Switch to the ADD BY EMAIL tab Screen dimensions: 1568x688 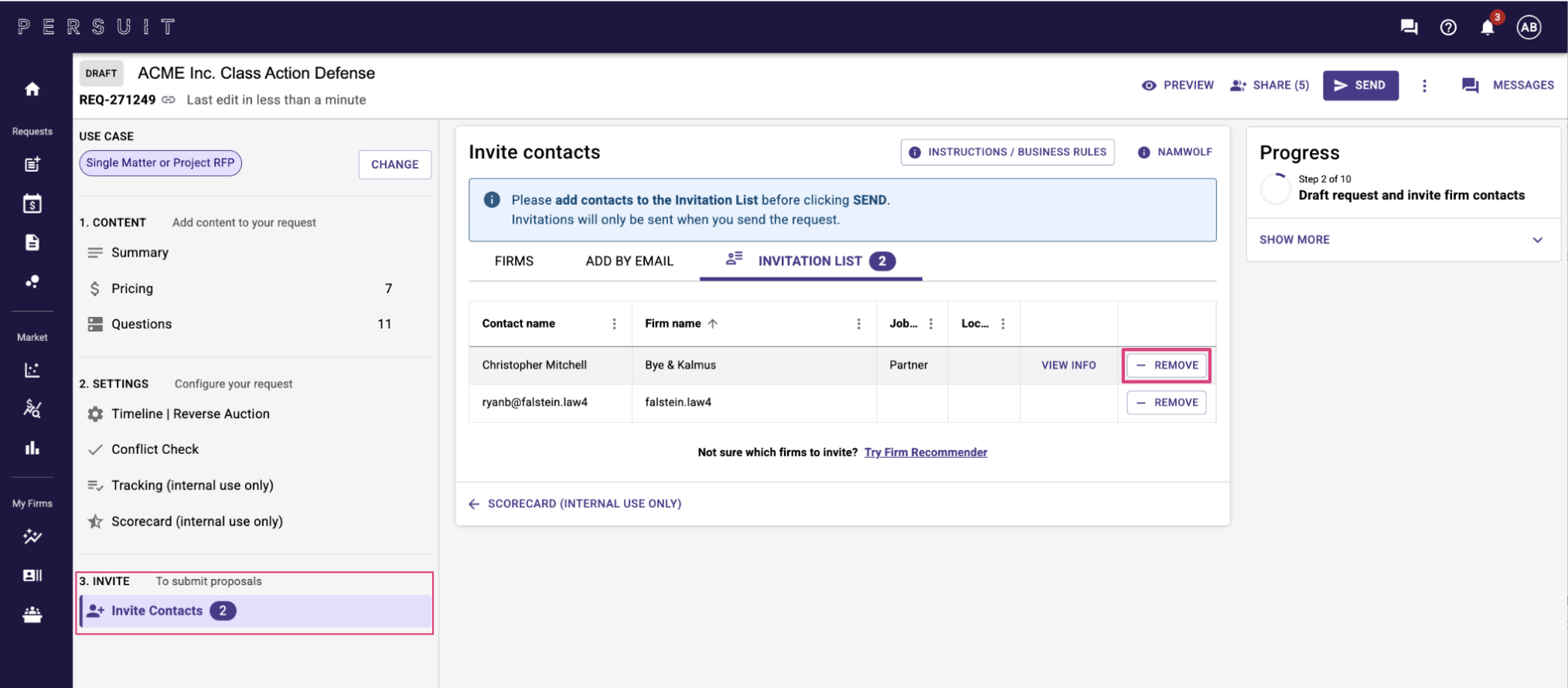click(x=629, y=261)
